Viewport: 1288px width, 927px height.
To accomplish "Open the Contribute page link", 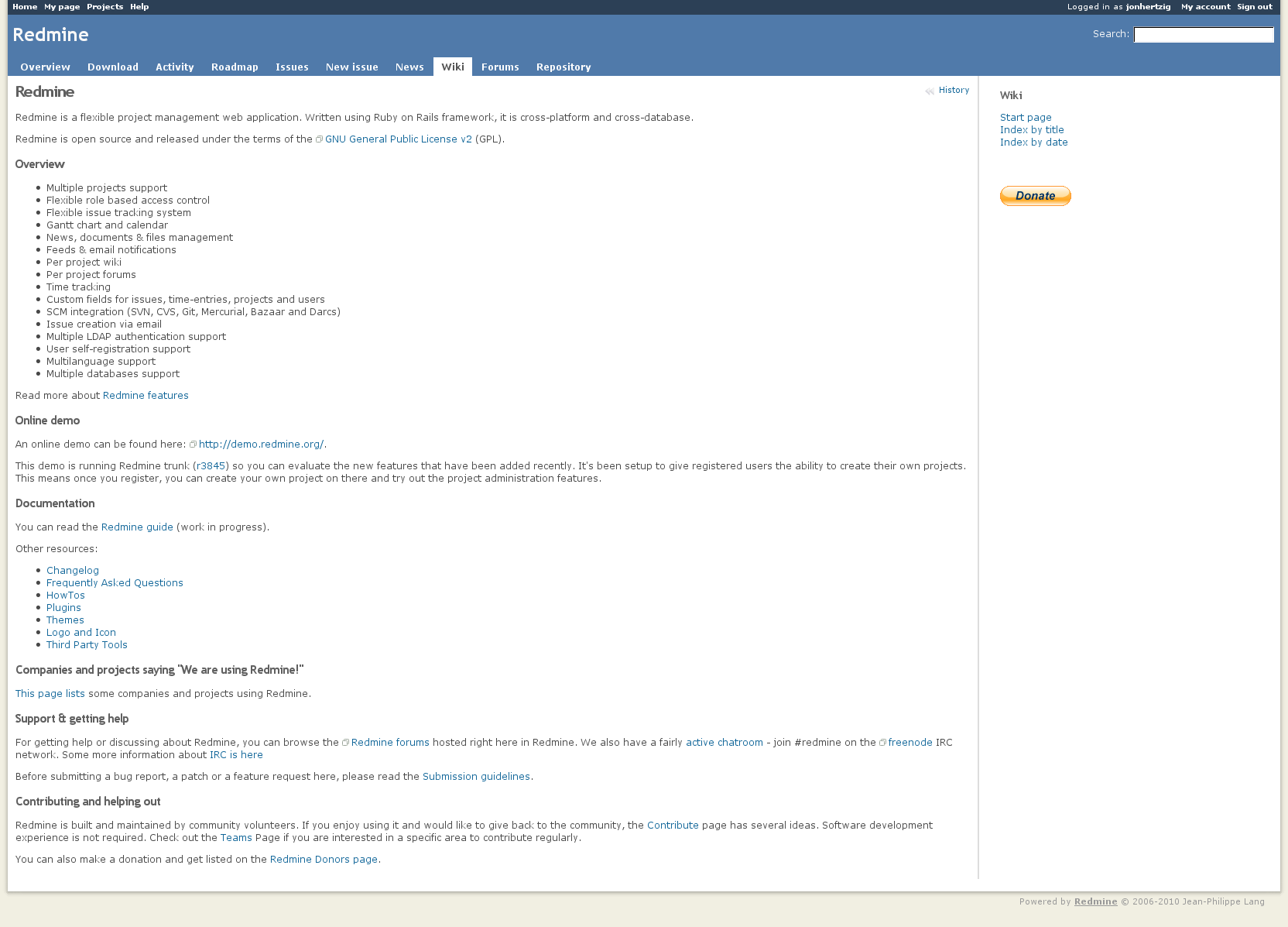I will click(x=673, y=826).
